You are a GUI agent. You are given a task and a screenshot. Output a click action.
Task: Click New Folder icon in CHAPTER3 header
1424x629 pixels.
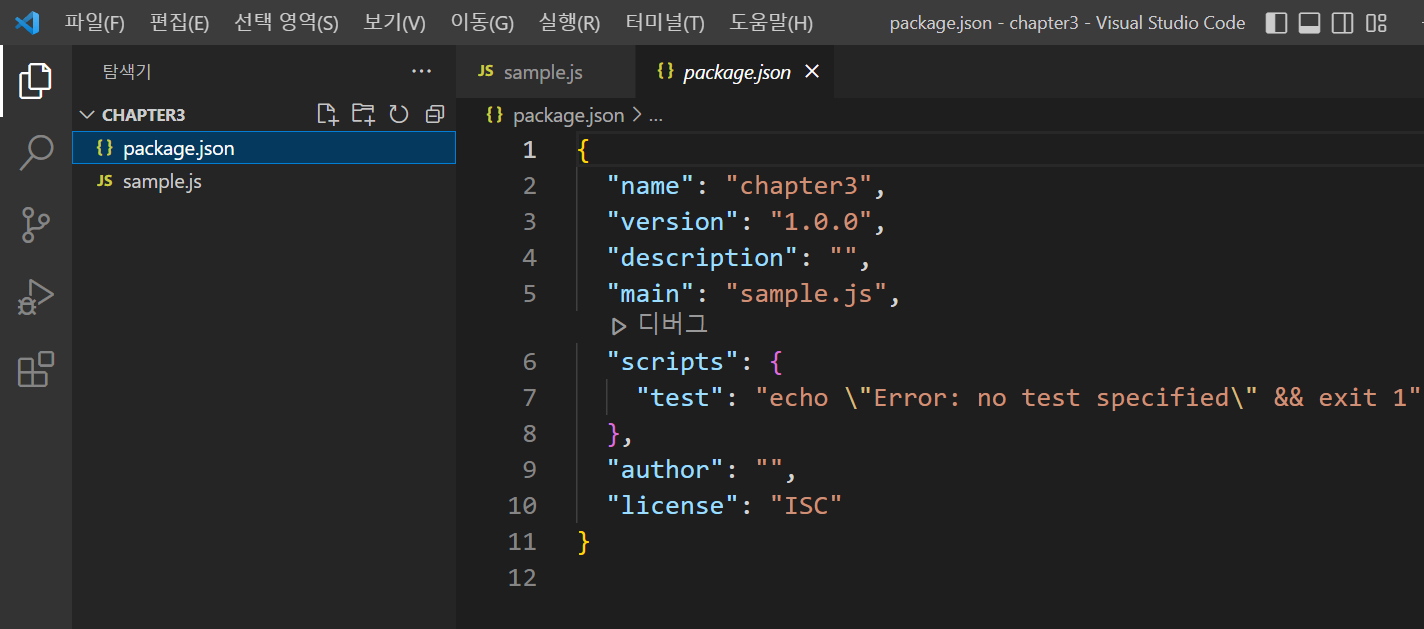[363, 114]
